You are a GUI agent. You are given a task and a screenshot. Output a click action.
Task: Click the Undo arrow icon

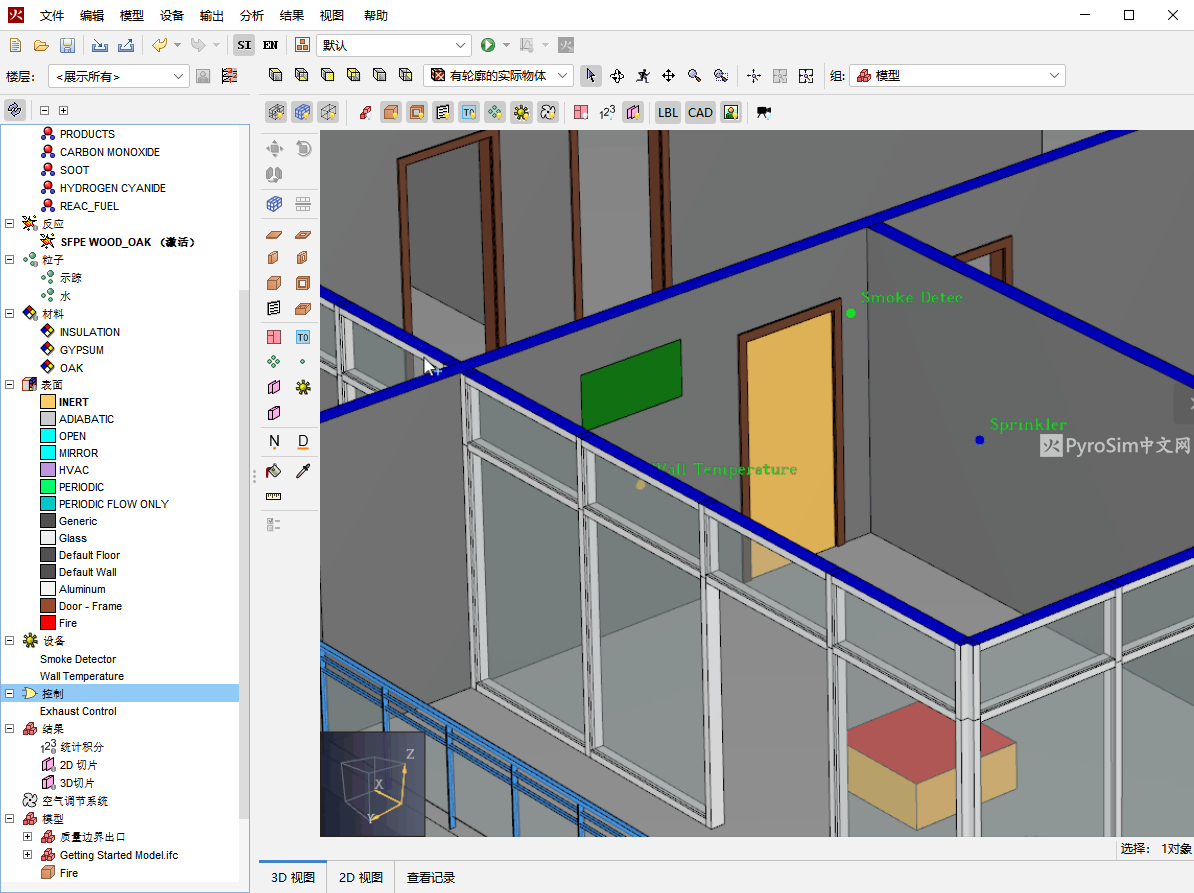click(159, 46)
